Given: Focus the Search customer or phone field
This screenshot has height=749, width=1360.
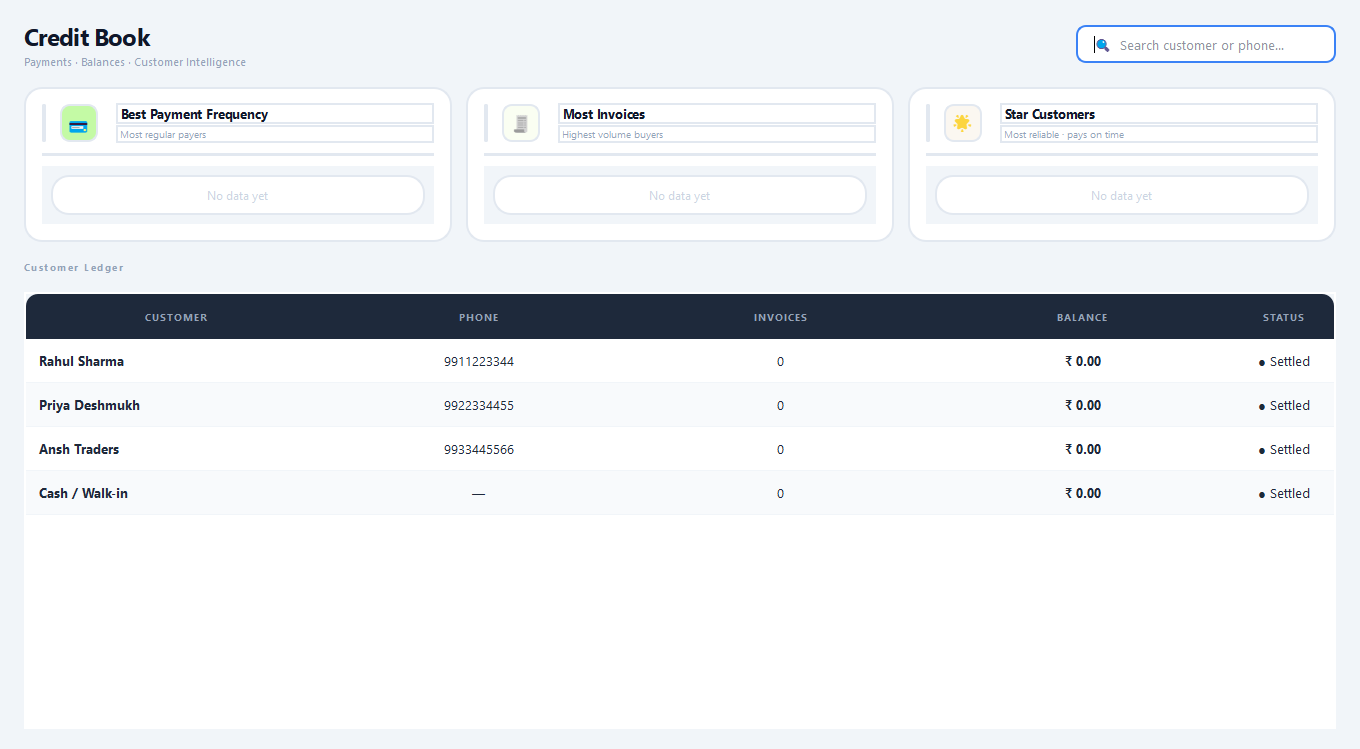Looking at the screenshot, I should click(x=1206, y=44).
